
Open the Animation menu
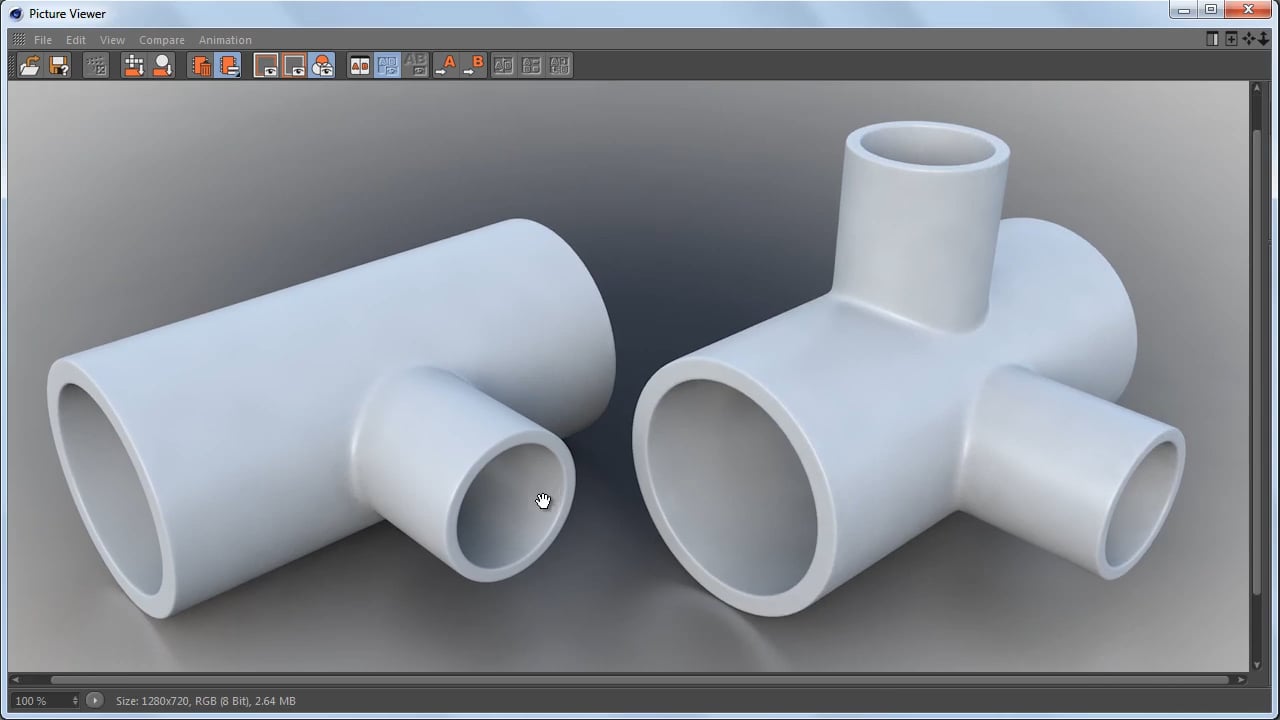(225, 40)
